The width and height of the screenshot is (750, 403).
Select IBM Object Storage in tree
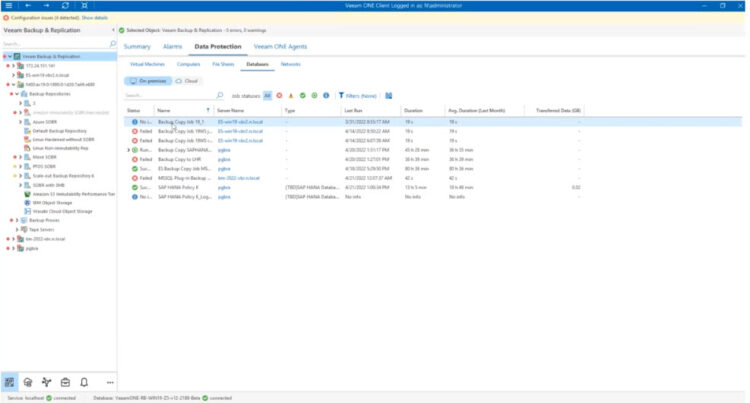coord(52,203)
